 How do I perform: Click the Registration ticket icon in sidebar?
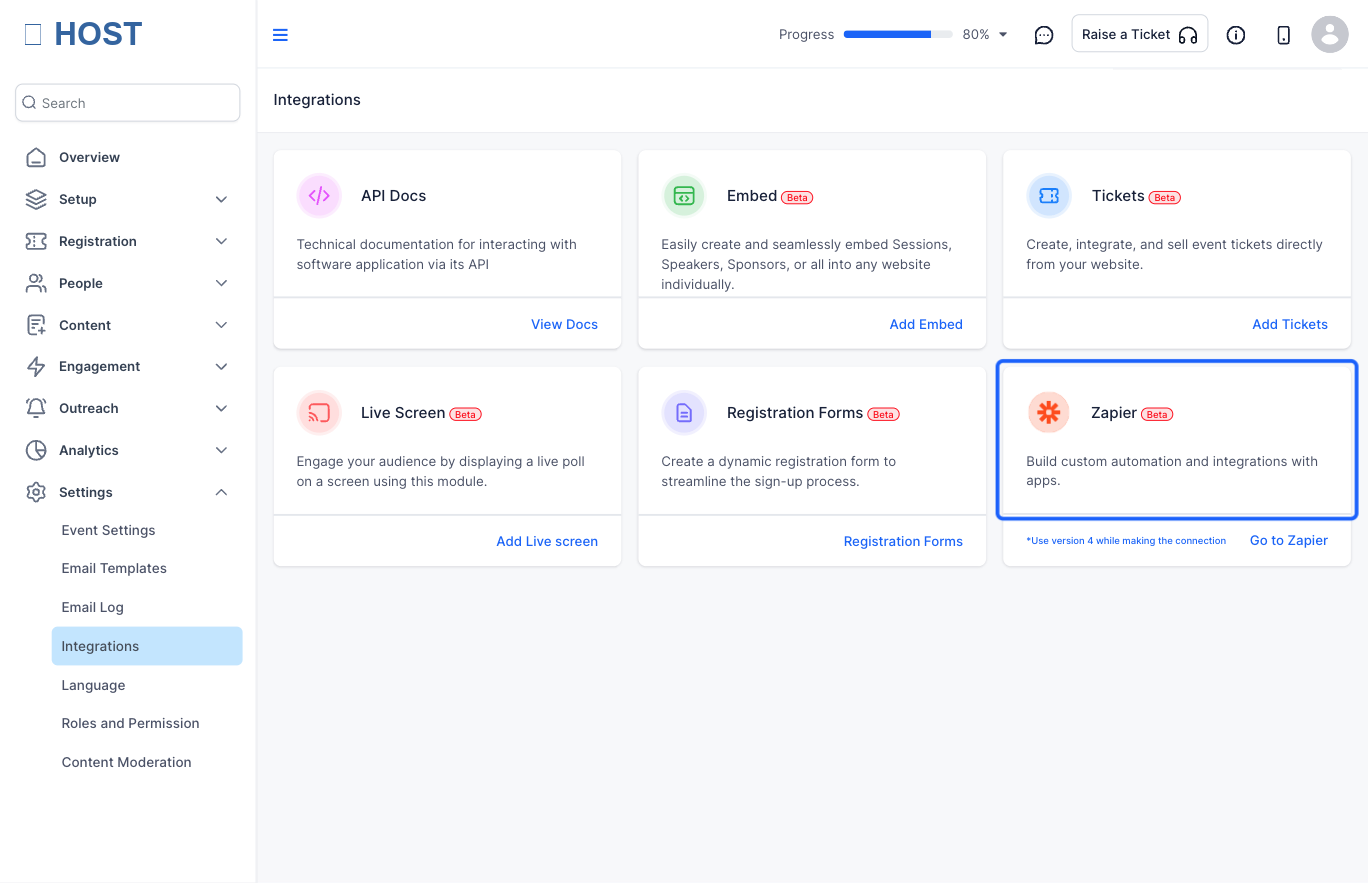coord(36,241)
